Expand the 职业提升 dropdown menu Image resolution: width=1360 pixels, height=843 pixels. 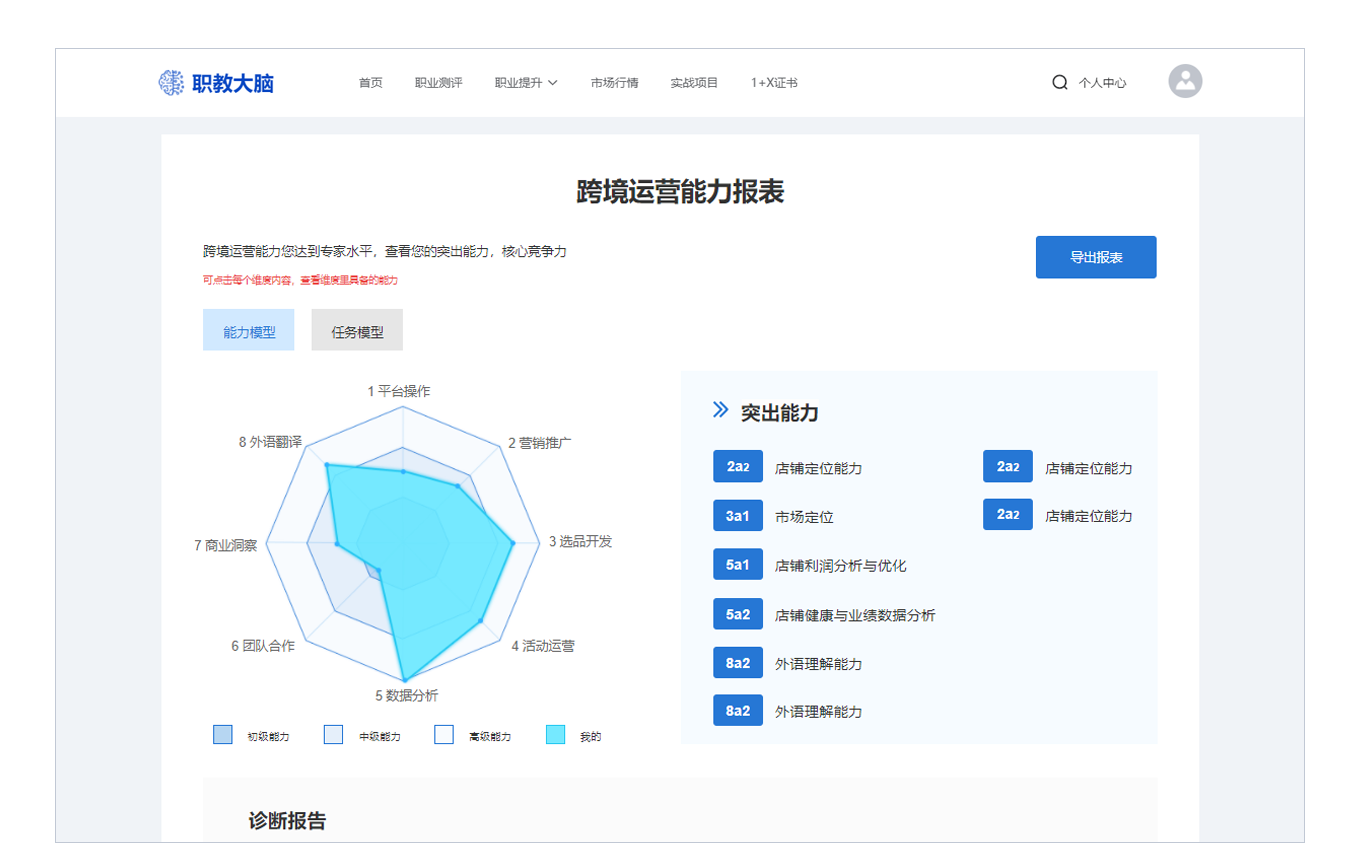tap(526, 83)
